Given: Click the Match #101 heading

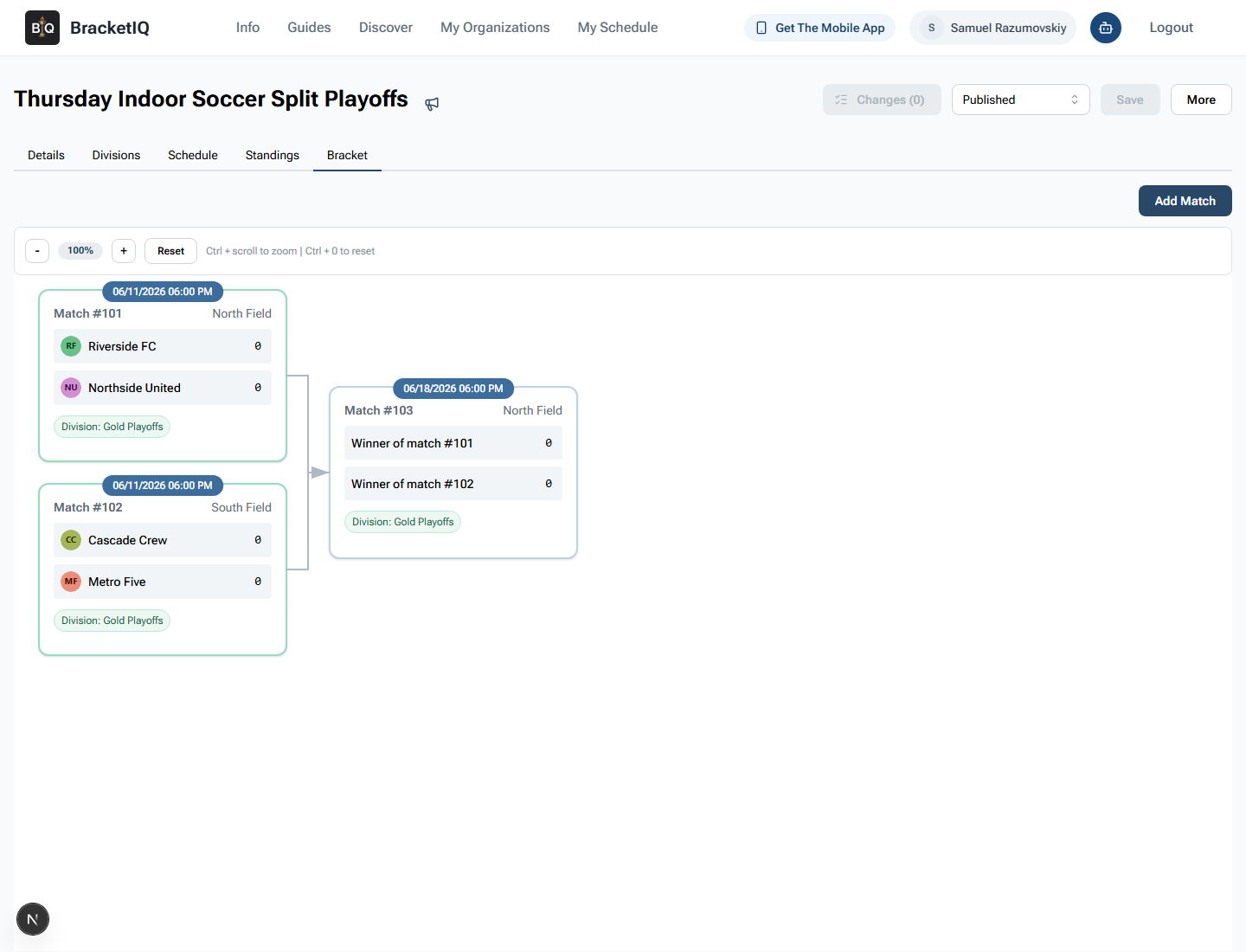Looking at the screenshot, I should [x=87, y=313].
